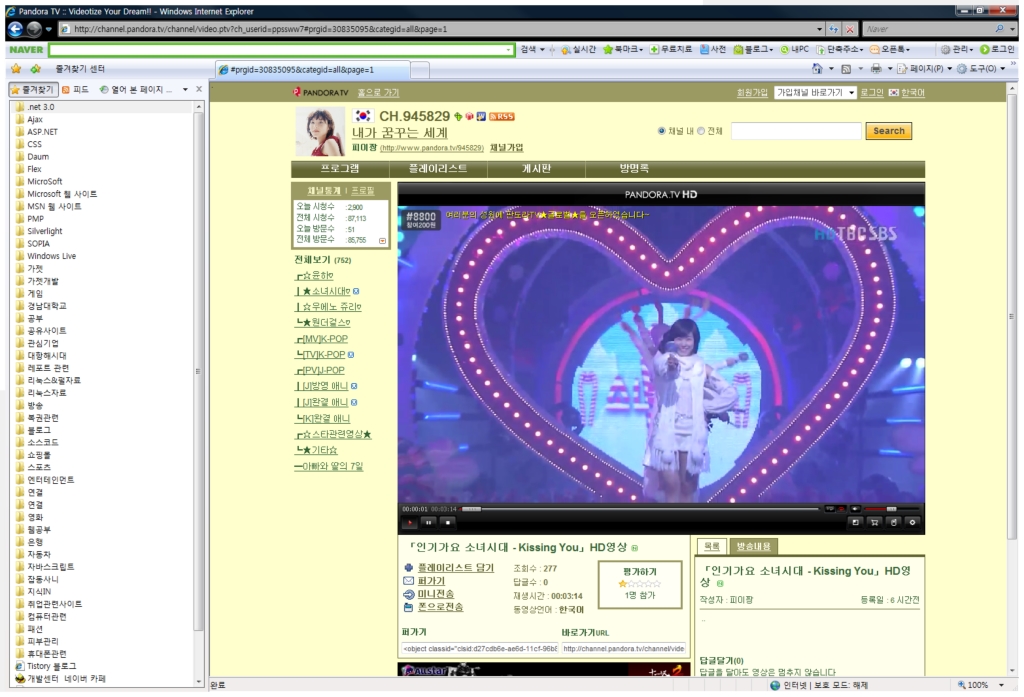1024x697 pixels.
Task: Click the 플레이리스트 담기 link
Action: click(456, 568)
